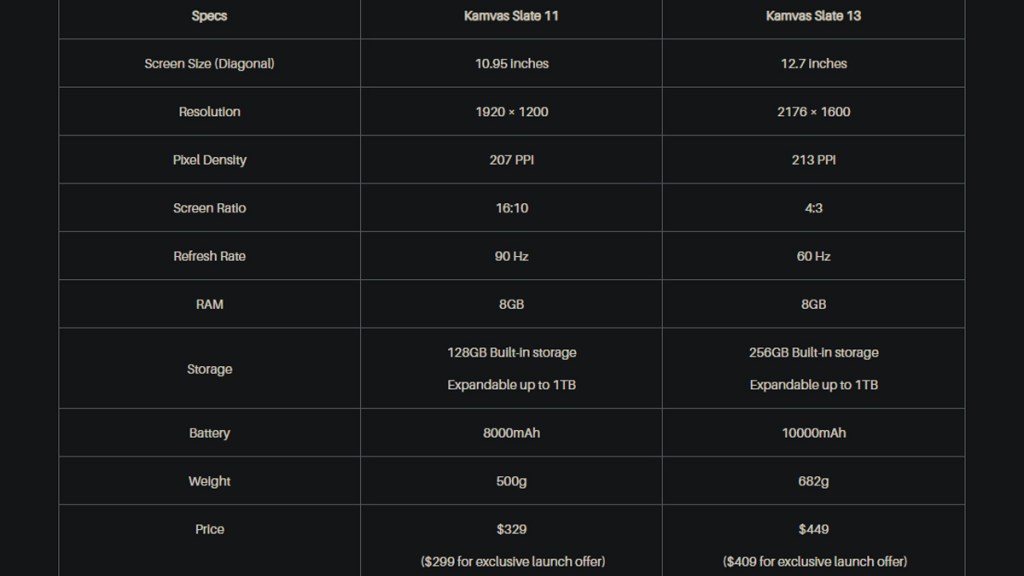Click the 12.7 inches cell
The height and width of the screenshot is (576, 1024).
pos(813,64)
